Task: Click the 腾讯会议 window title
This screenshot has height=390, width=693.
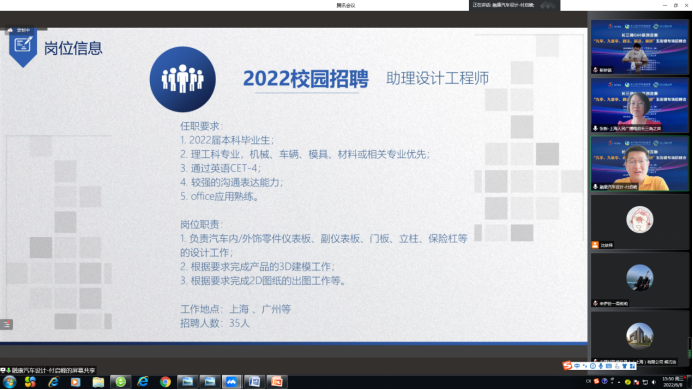Action: click(346, 5)
